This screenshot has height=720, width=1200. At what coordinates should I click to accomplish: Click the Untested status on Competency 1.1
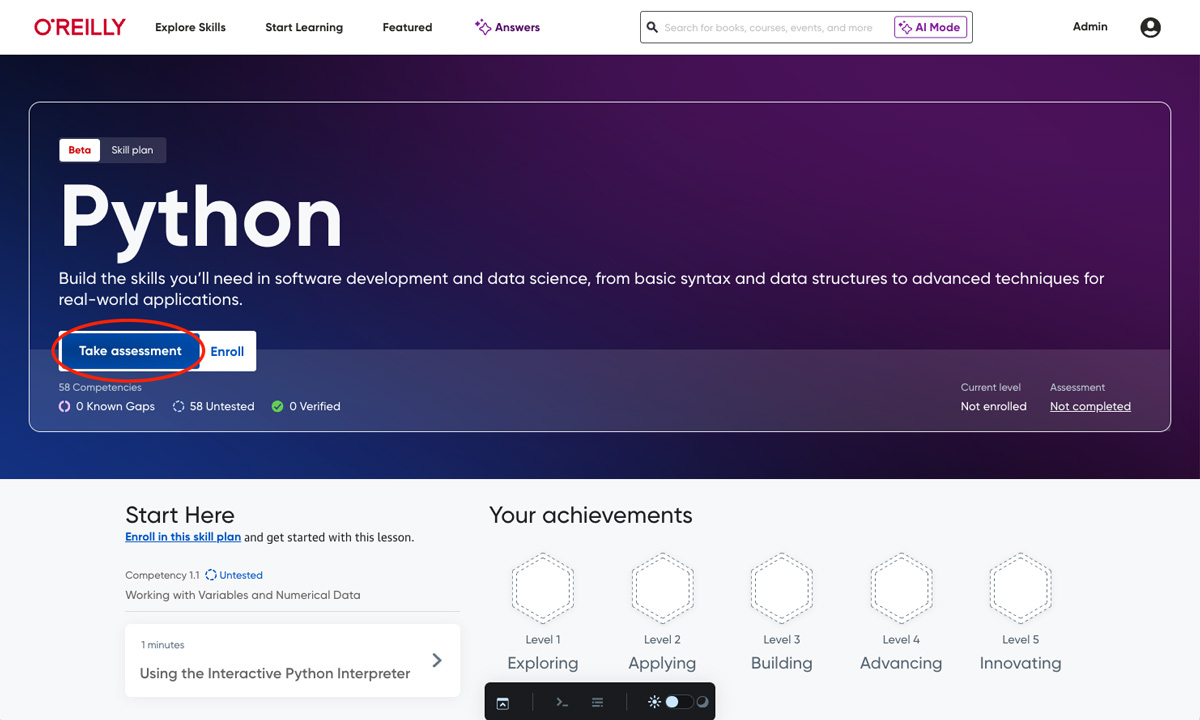(234, 575)
